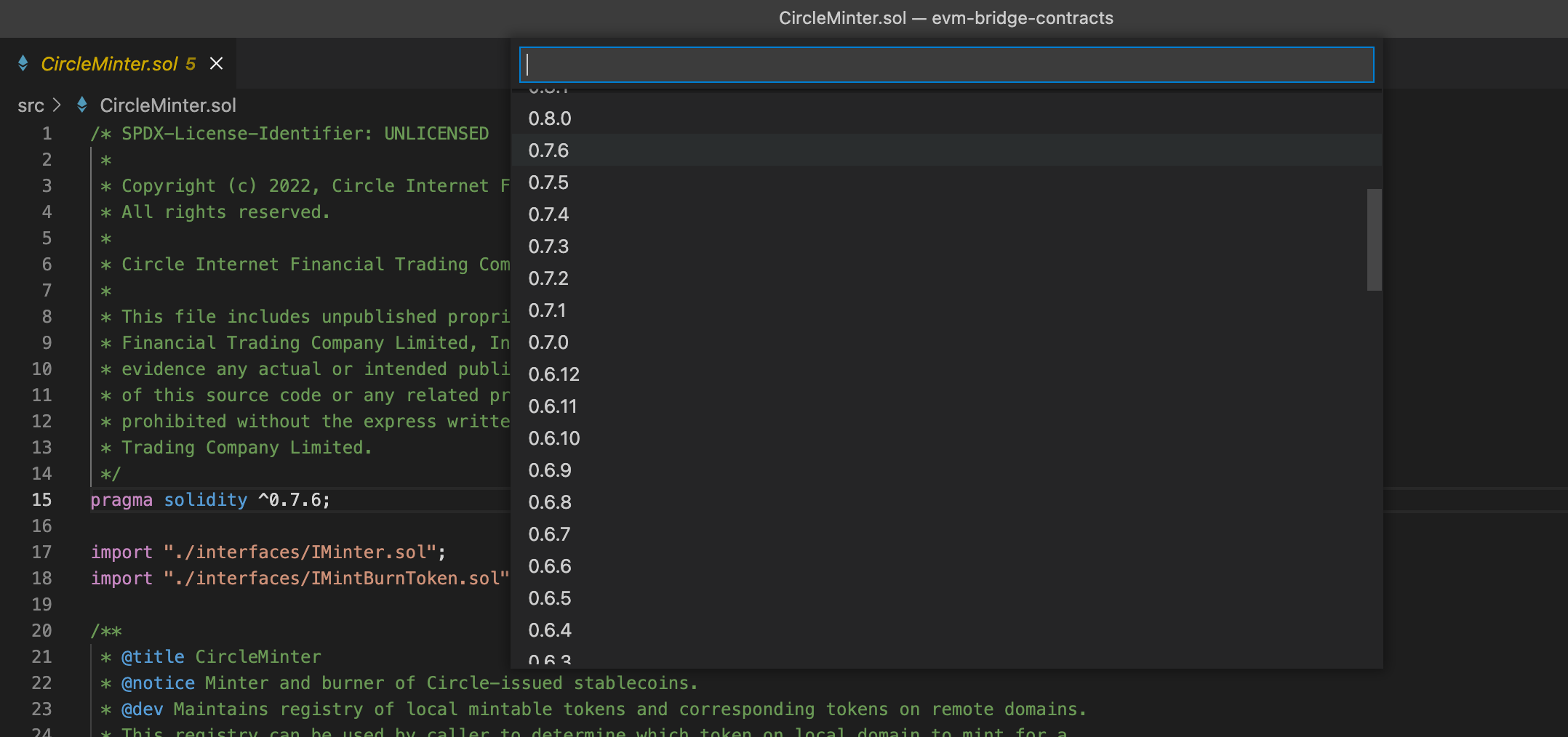Click the 'Trading Company Limited.' comment line
1568x737 pixels.
point(236,448)
